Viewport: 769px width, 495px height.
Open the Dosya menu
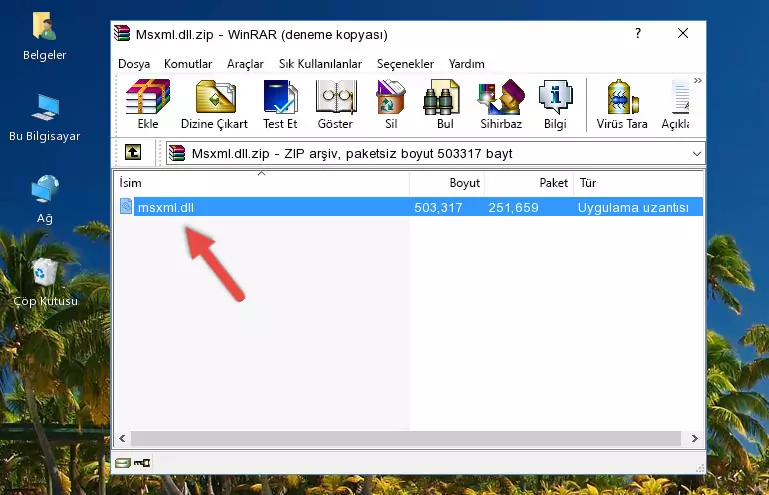tap(134, 64)
